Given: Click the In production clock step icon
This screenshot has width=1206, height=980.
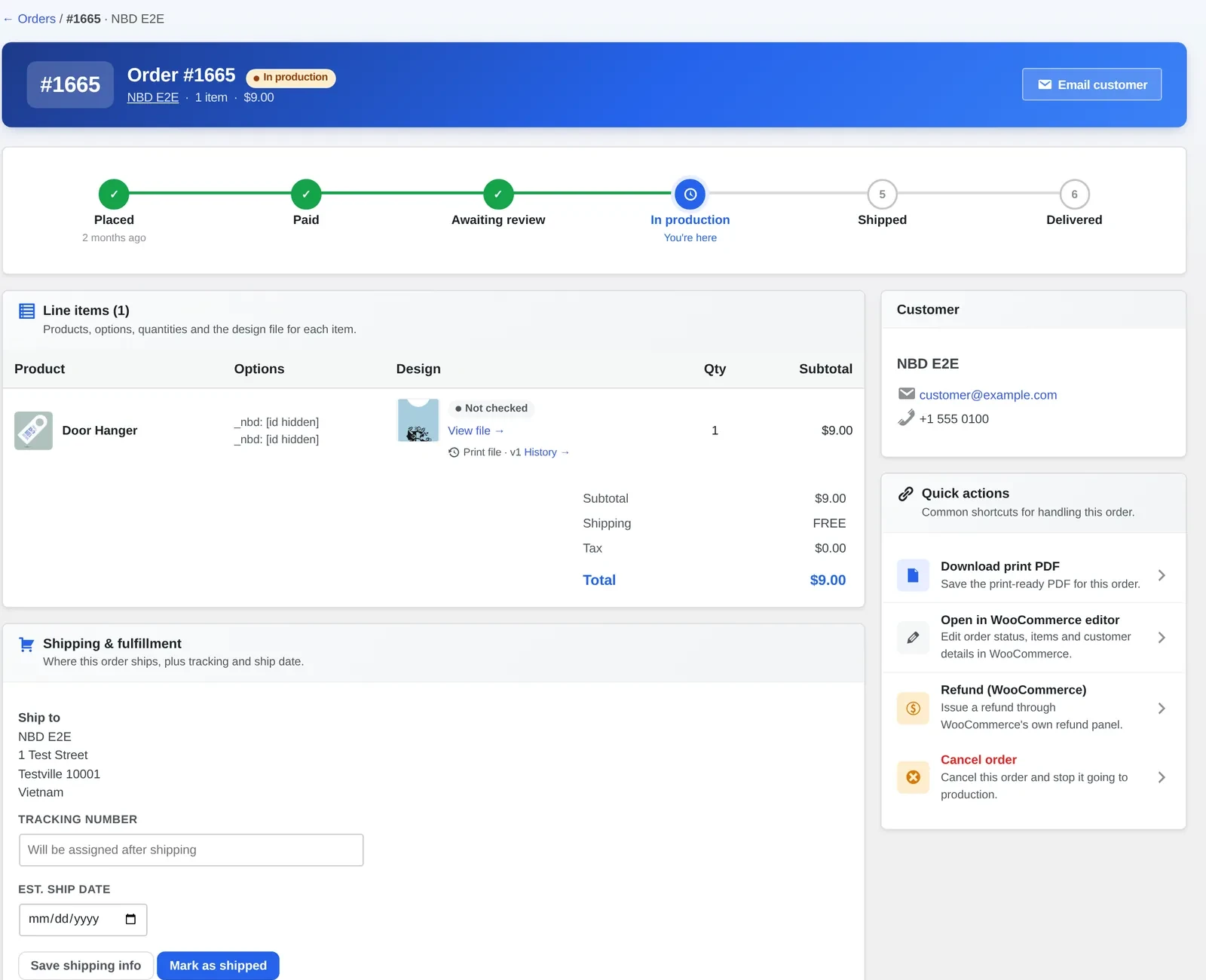Looking at the screenshot, I should coord(690,194).
